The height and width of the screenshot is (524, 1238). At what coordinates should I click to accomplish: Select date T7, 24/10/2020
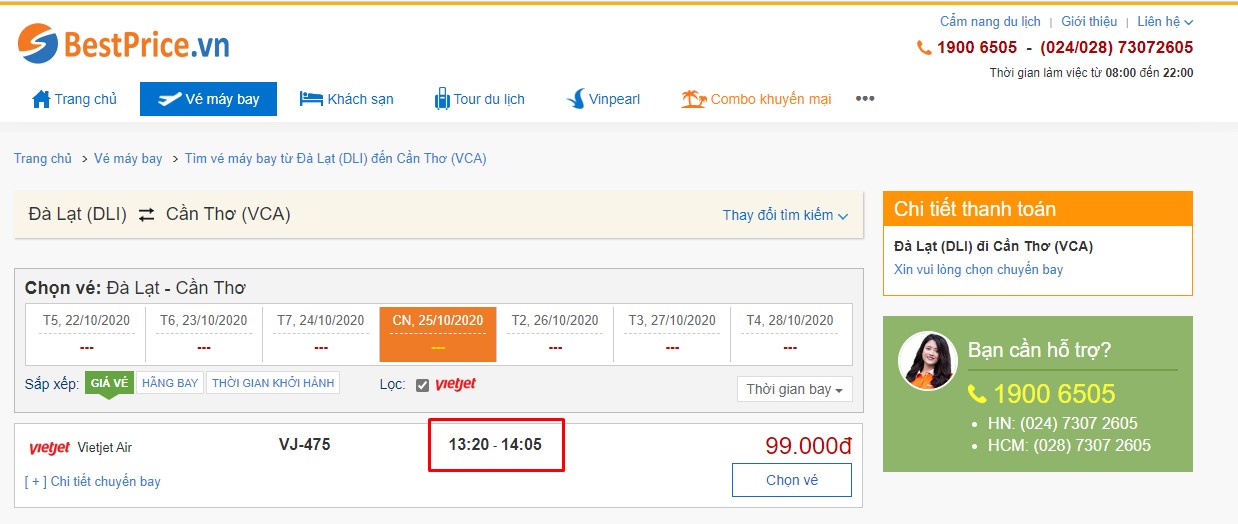[x=321, y=333]
